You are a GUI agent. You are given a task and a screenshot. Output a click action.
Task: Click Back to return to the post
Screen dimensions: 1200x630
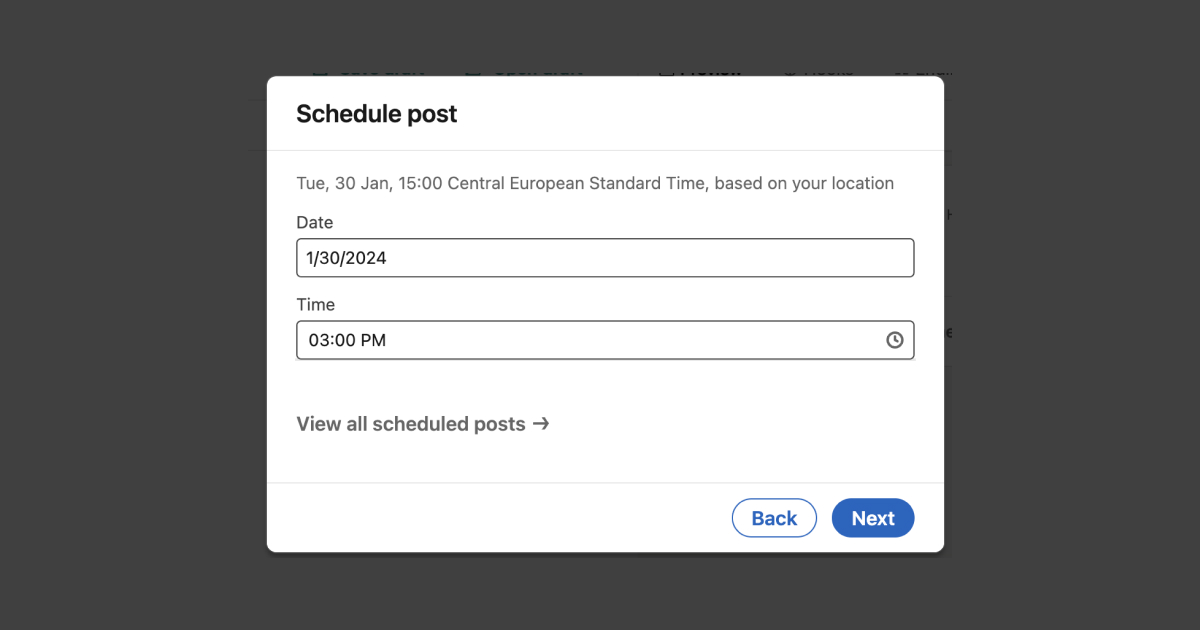coord(774,518)
